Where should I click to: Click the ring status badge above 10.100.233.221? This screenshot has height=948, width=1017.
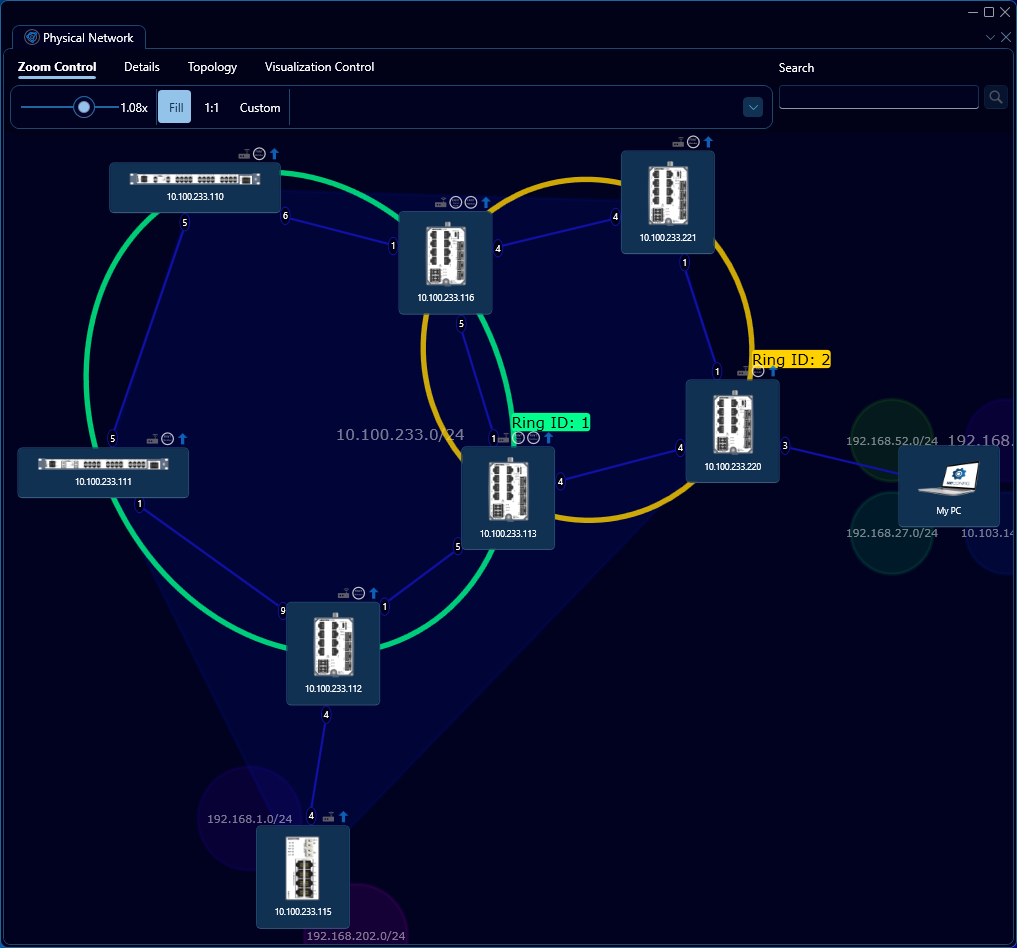pos(693,141)
